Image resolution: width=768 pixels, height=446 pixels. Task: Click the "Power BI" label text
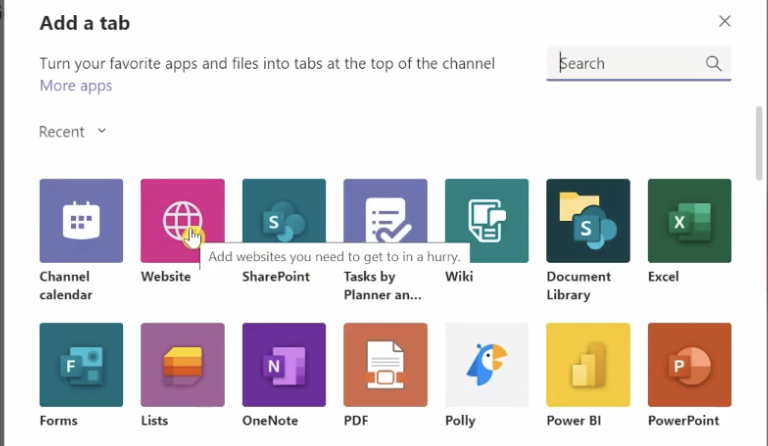pyautogui.click(x=574, y=421)
